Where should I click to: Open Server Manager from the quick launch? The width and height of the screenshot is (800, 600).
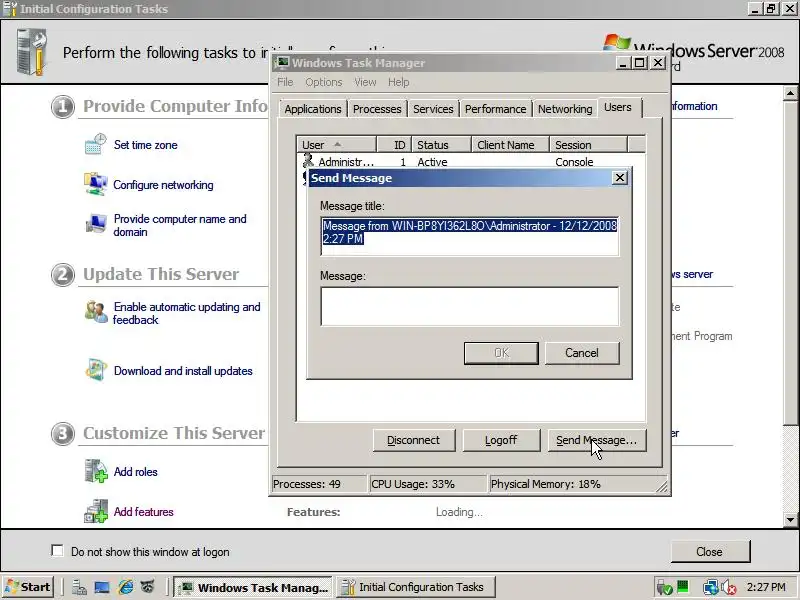coord(79,587)
